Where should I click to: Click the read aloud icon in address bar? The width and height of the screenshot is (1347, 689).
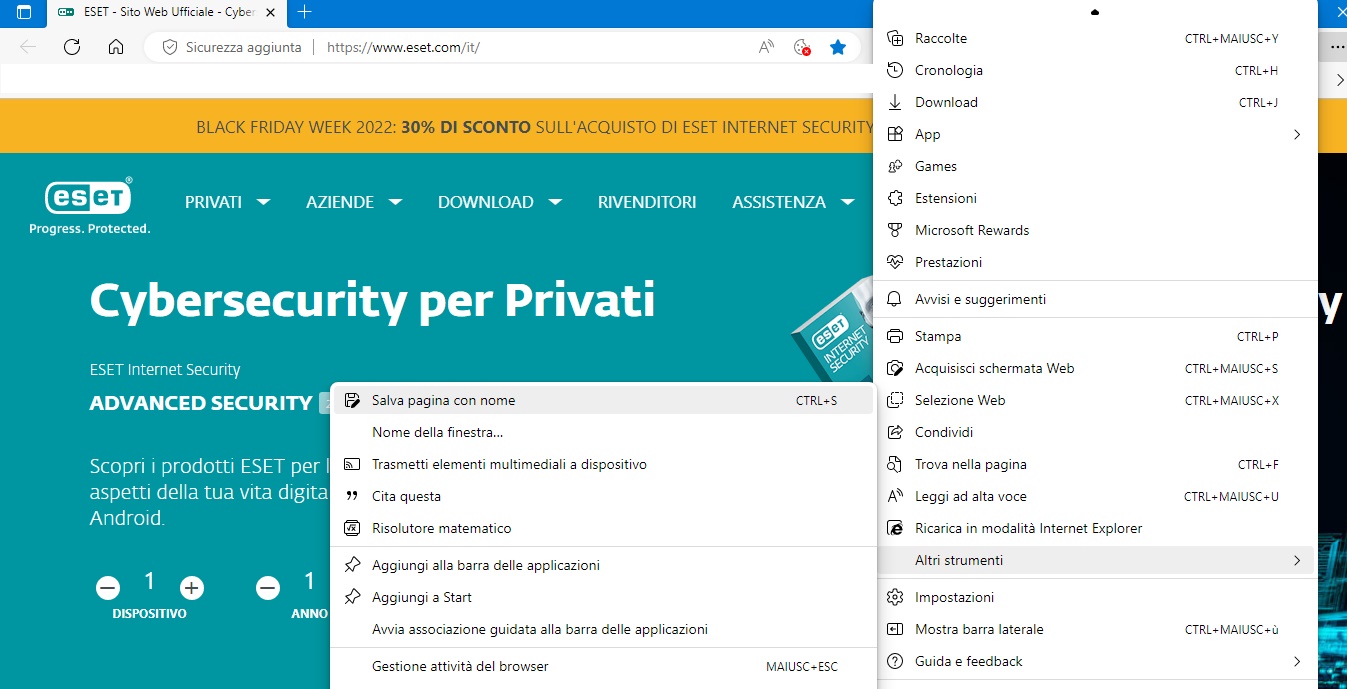(x=766, y=47)
